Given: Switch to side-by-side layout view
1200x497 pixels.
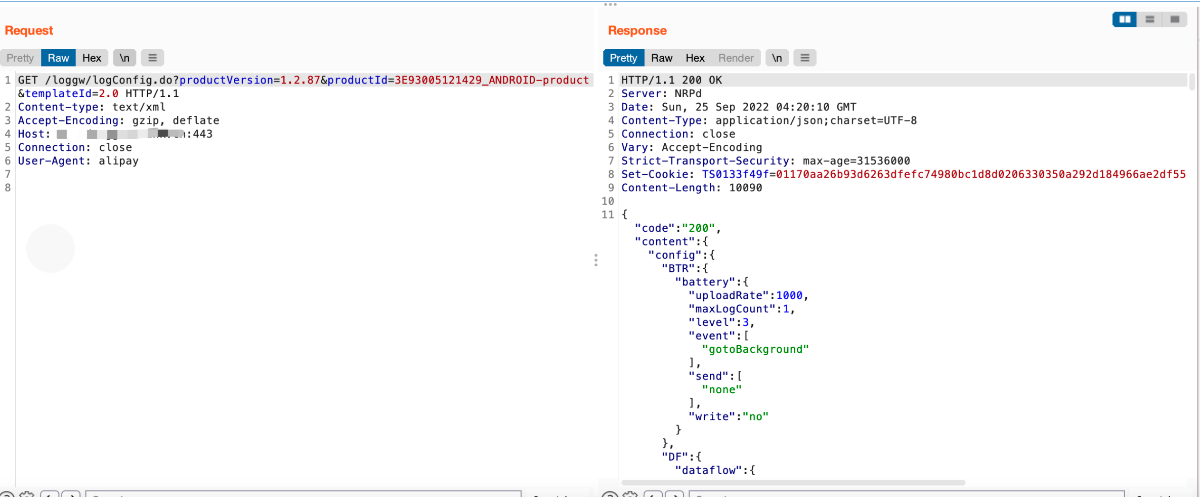Looking at the screenshot, I should 1125,19.
